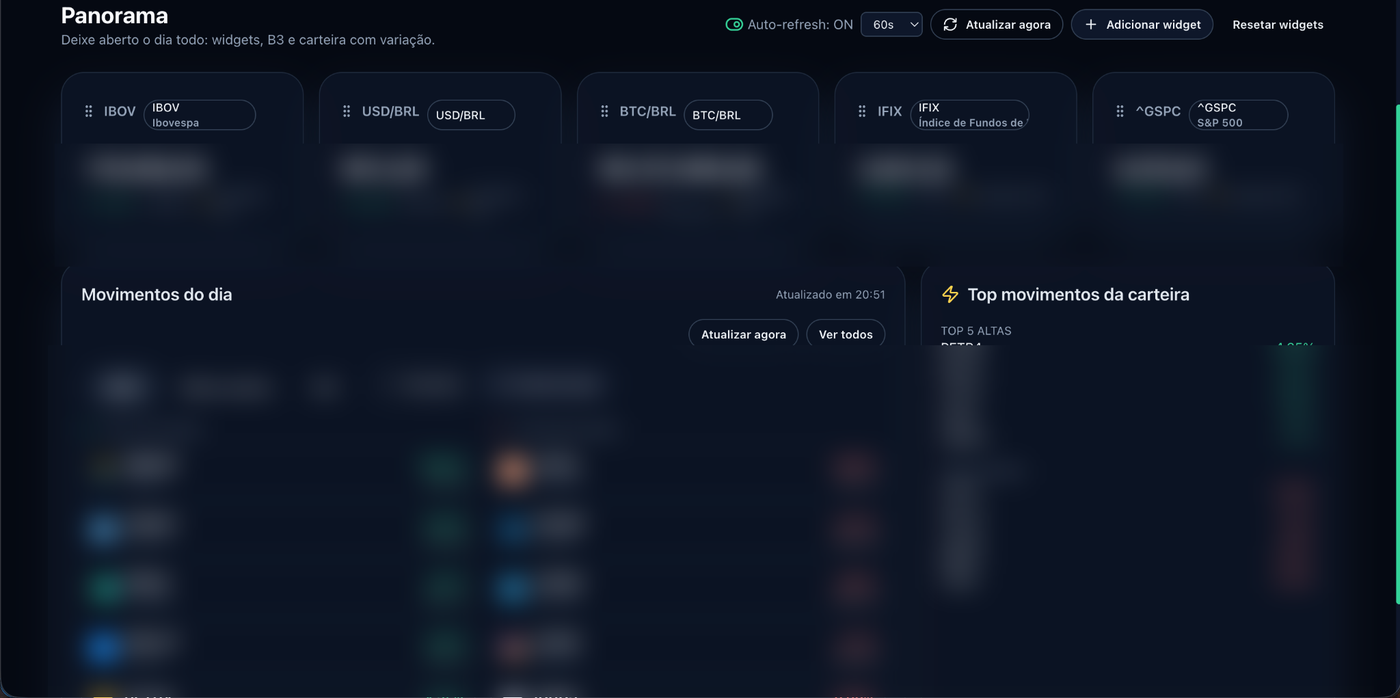Click the Adicionar widget button
The height and width of the screenshot is (698, 1400).
(1142, 24)
